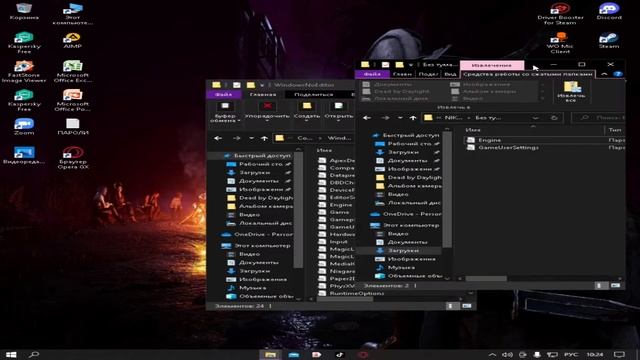Click navigation pane scrollbar in WindowsNoEditor window
Screen dimensions: 640x360
tap(298, 211)
